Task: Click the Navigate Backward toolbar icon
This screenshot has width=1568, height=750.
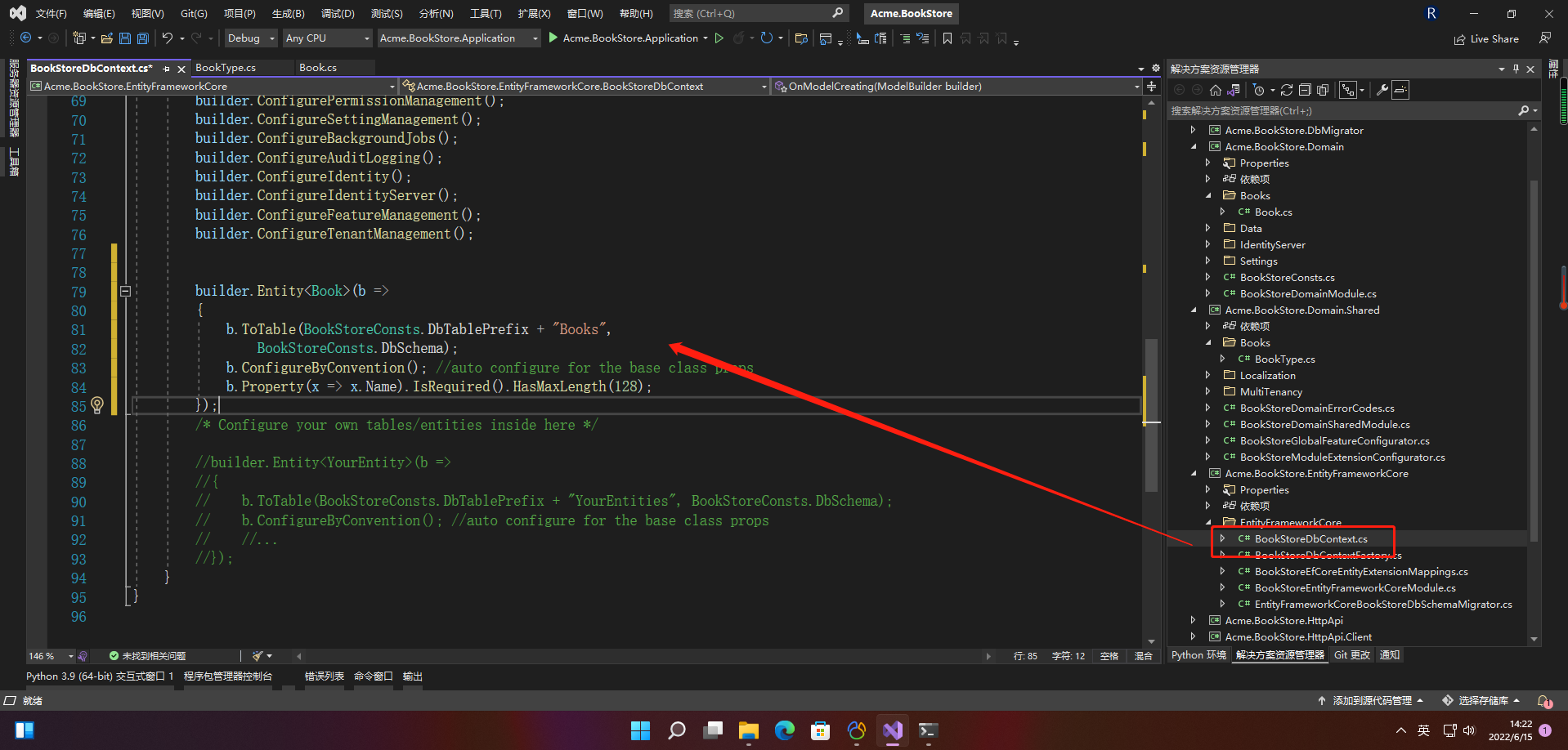Action: [x=25, y=38]
